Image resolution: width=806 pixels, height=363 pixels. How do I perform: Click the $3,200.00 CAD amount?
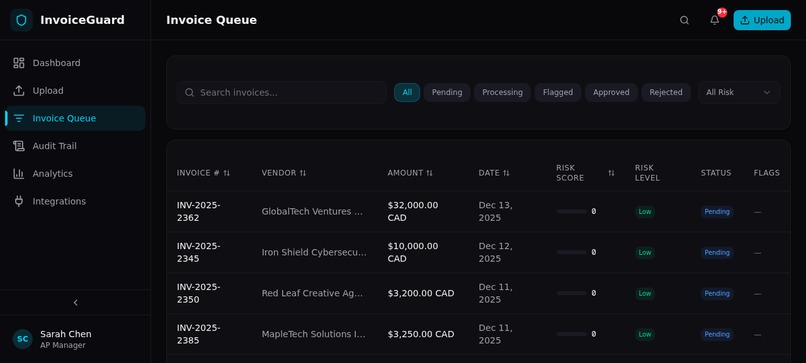point(421,294)
